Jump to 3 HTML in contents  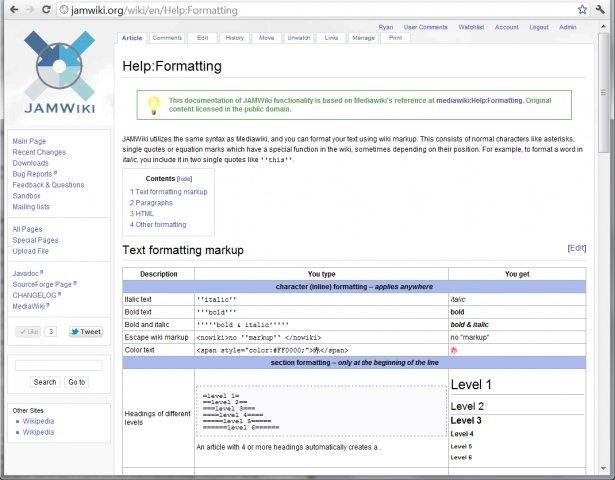(142, 214)
